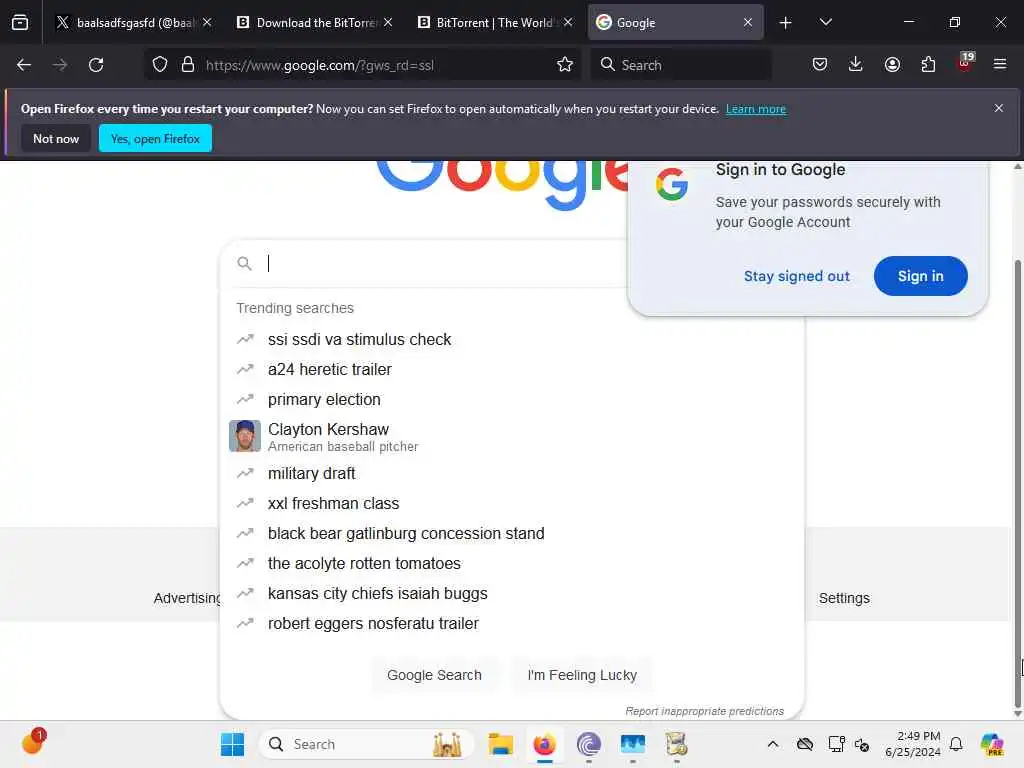
Task: Close the BitTorrent | The World tab
Action: tap(568, 23)
